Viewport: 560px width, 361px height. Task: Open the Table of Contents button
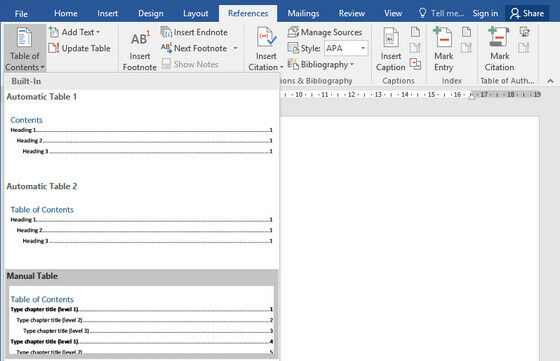pos(25,48)
